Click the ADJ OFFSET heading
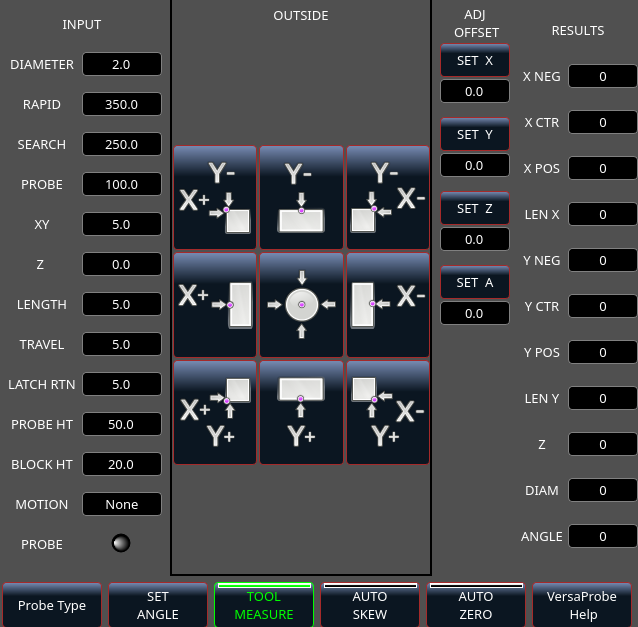 [476, 24]
